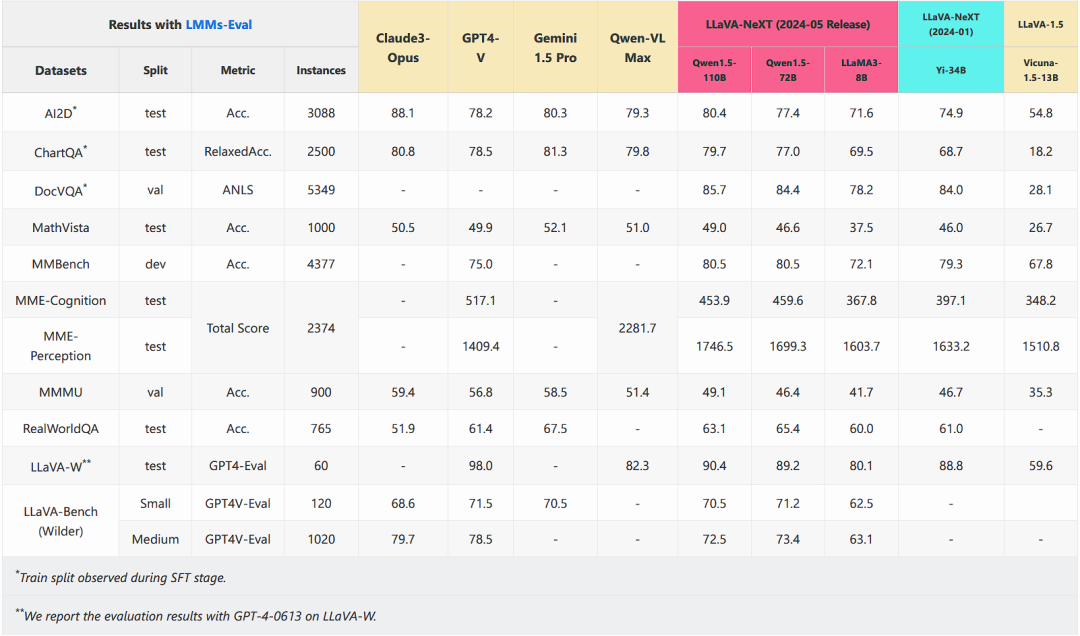Select the MMBench dataset row label
Viewport: 1080px width, 636px height.
click(61, 264)
